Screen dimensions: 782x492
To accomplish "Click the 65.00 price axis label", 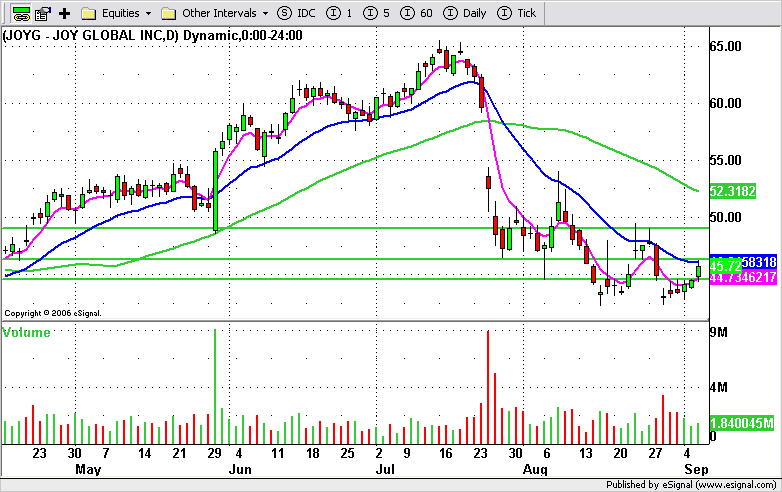I will (x=726, y=46).
